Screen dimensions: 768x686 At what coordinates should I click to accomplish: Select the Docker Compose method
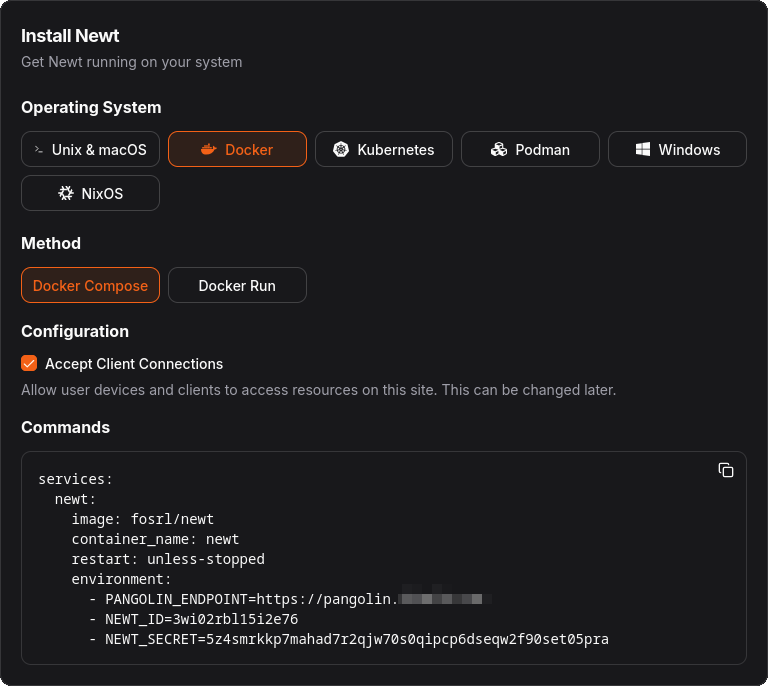[x=90, y=285]
